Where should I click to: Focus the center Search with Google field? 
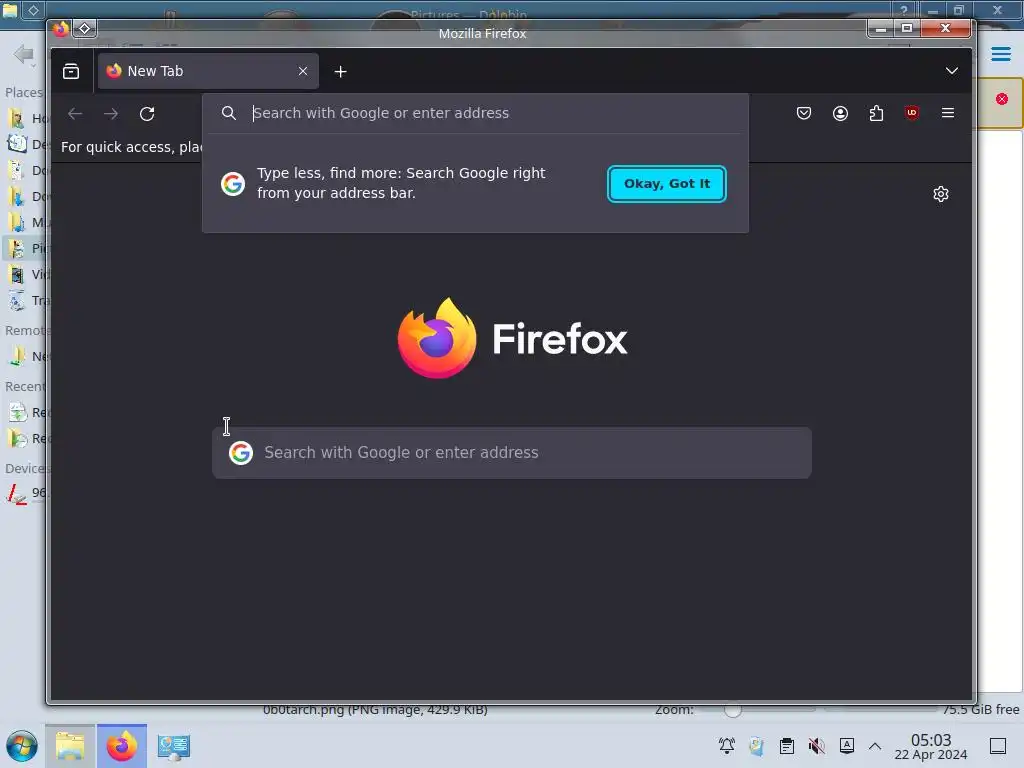tap(512, 453)
